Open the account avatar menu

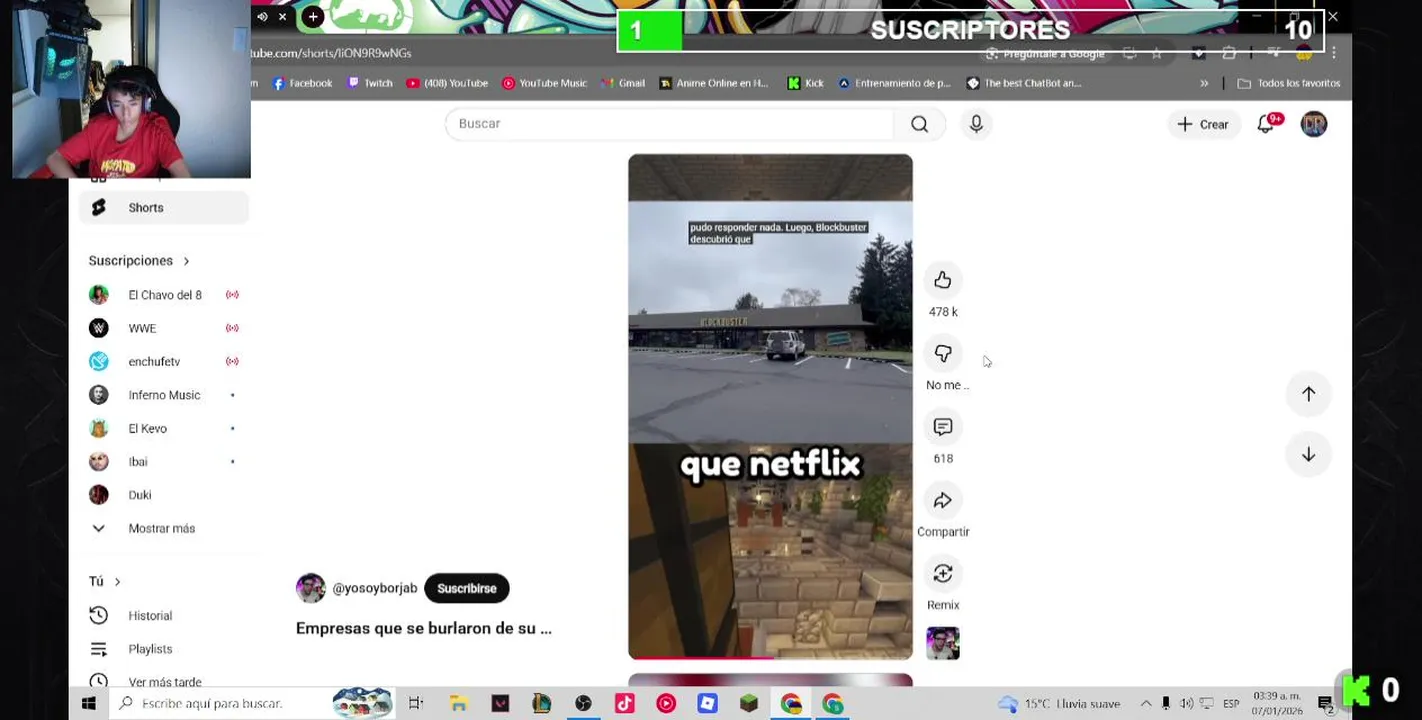coord(1313,124)
